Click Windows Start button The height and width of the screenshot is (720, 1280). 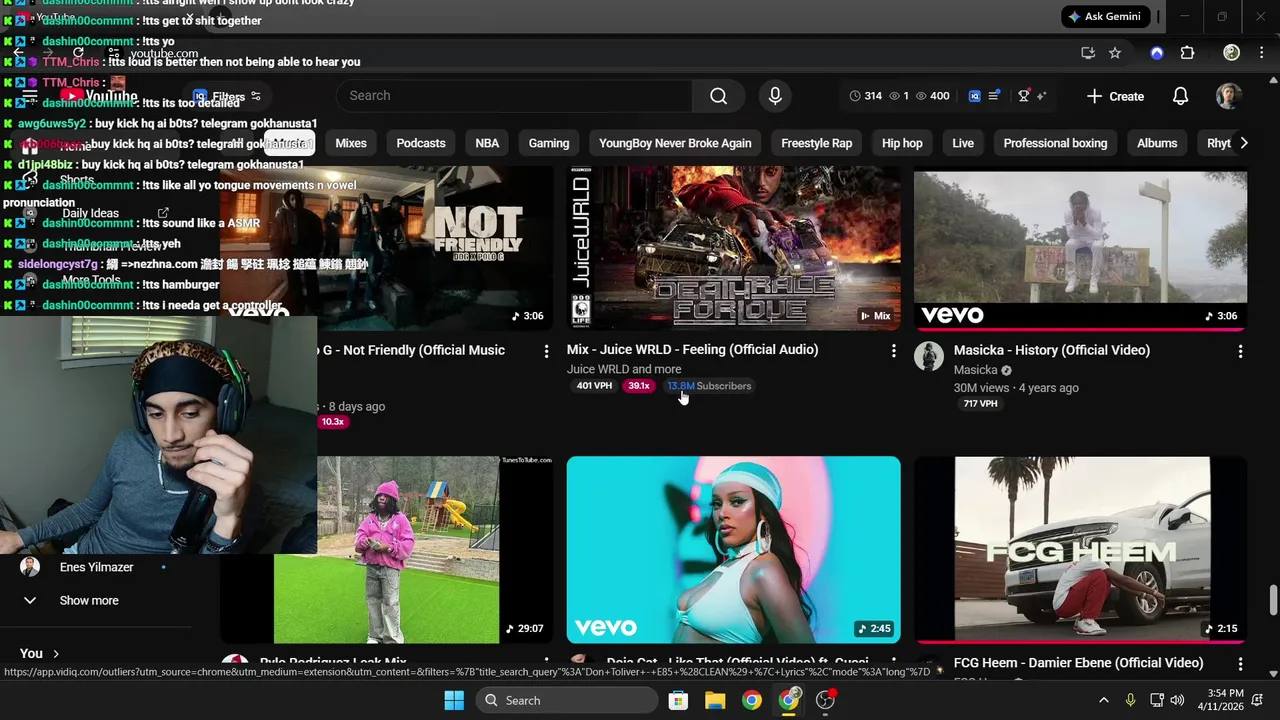(x=454, y=700)
